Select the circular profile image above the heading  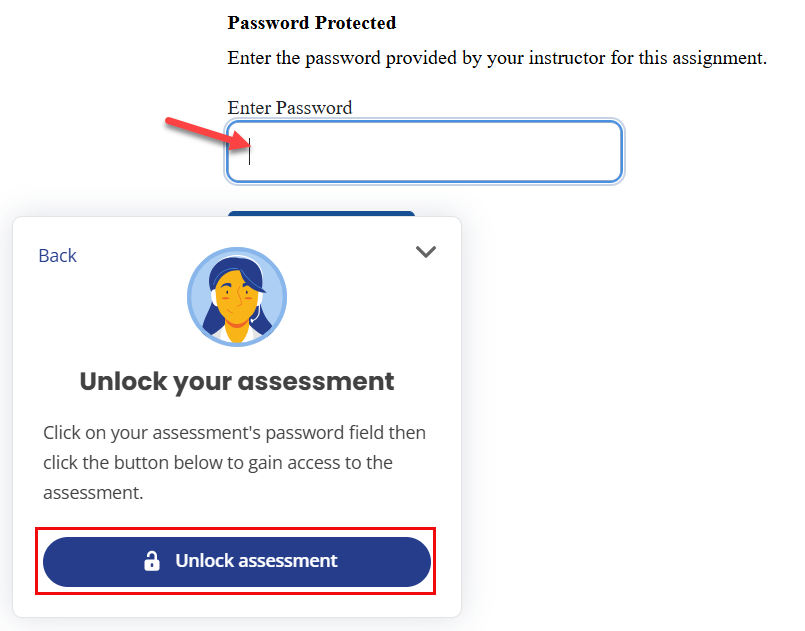click(237, 296)
